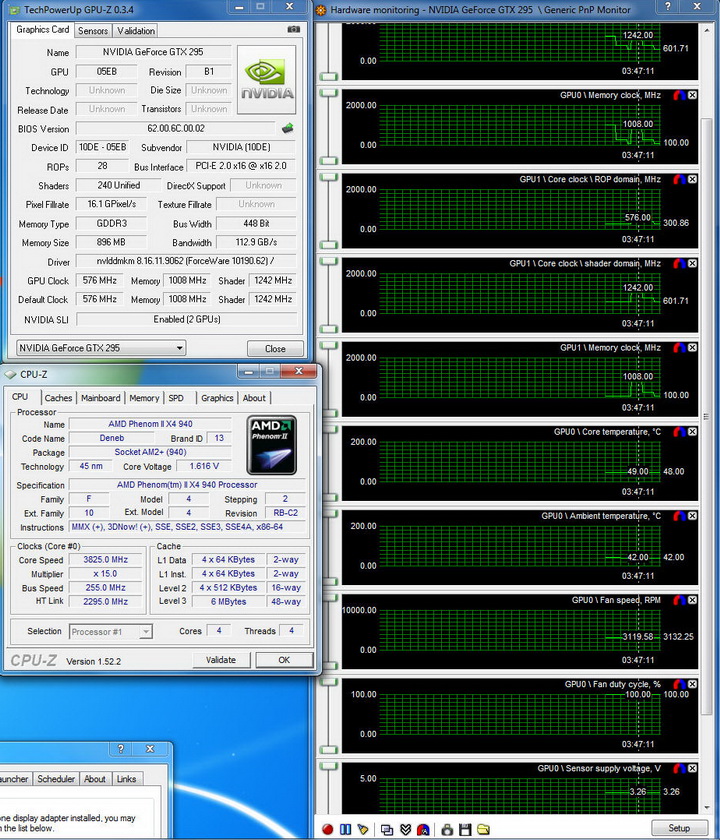Close the GPU0 Fan speed RPM graph
Image resolution: width=720 pixels, height=840 pixels.
click(692, 600)
